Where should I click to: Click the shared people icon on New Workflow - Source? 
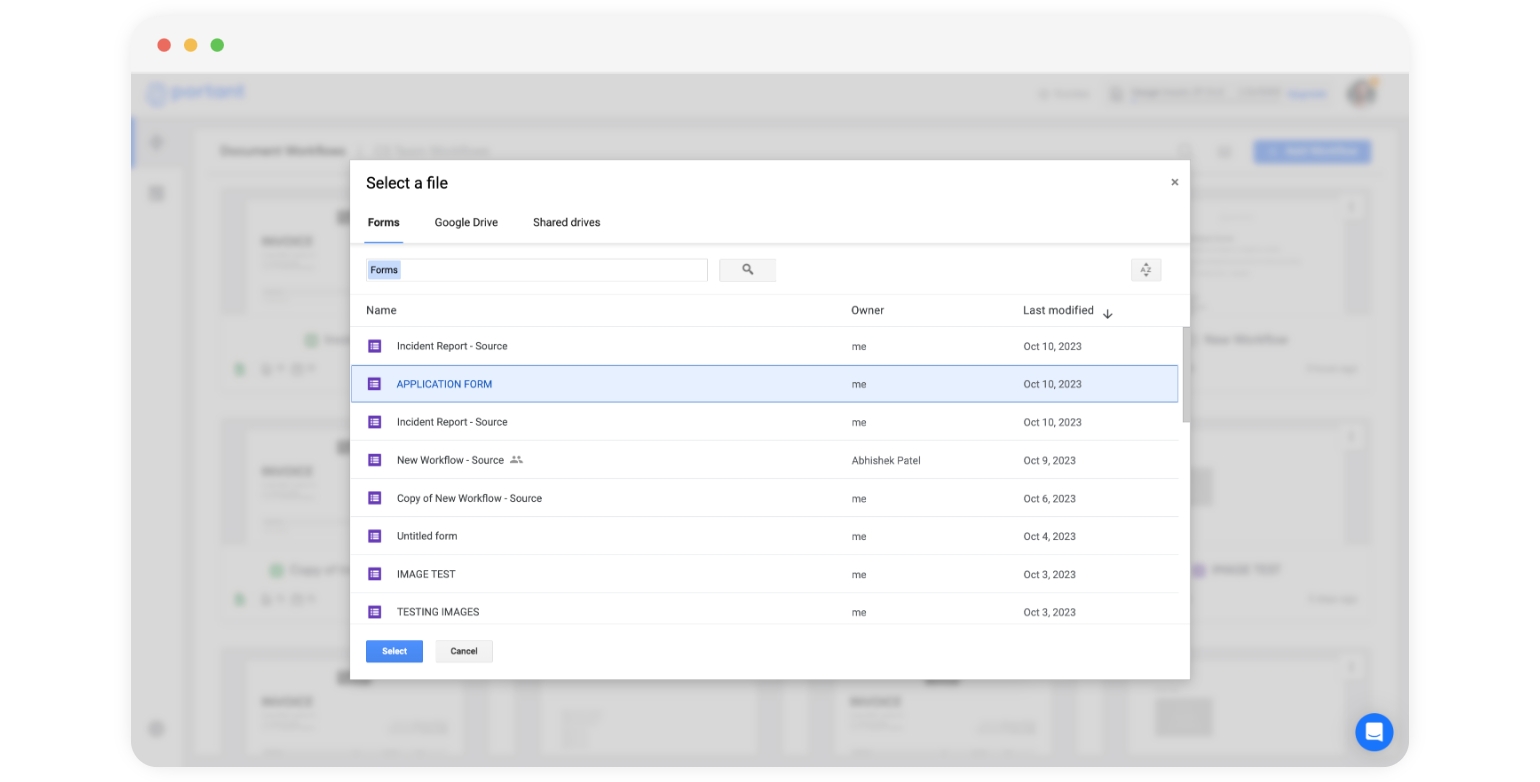(x=516, y=460)
